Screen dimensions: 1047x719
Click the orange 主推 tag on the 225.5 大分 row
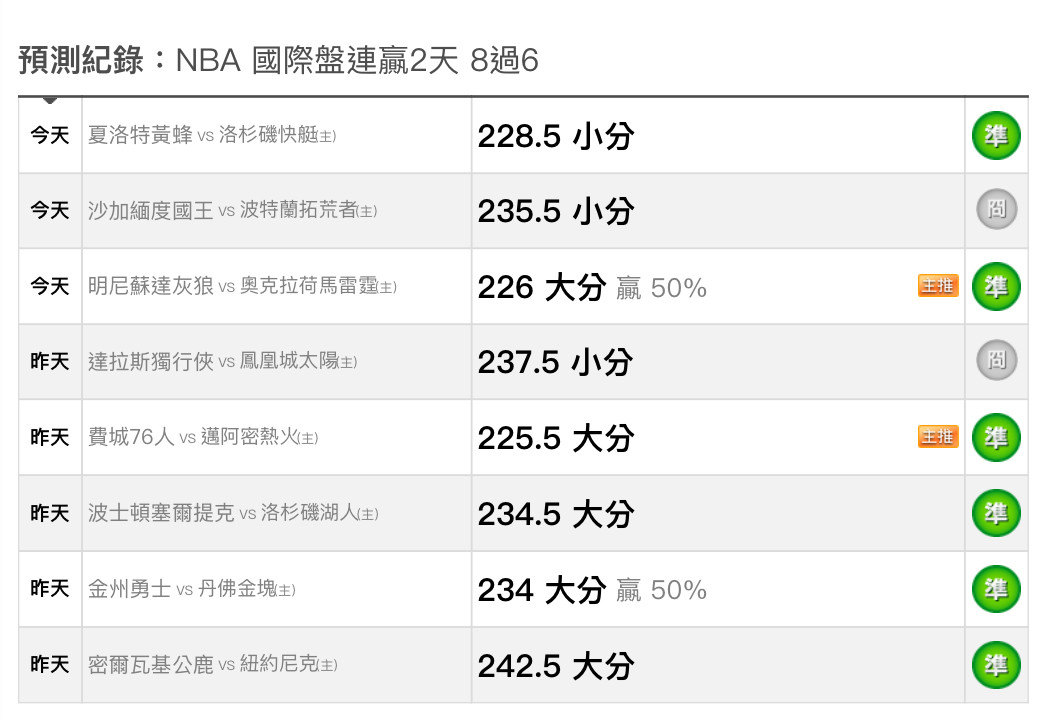tap(938, 437)
